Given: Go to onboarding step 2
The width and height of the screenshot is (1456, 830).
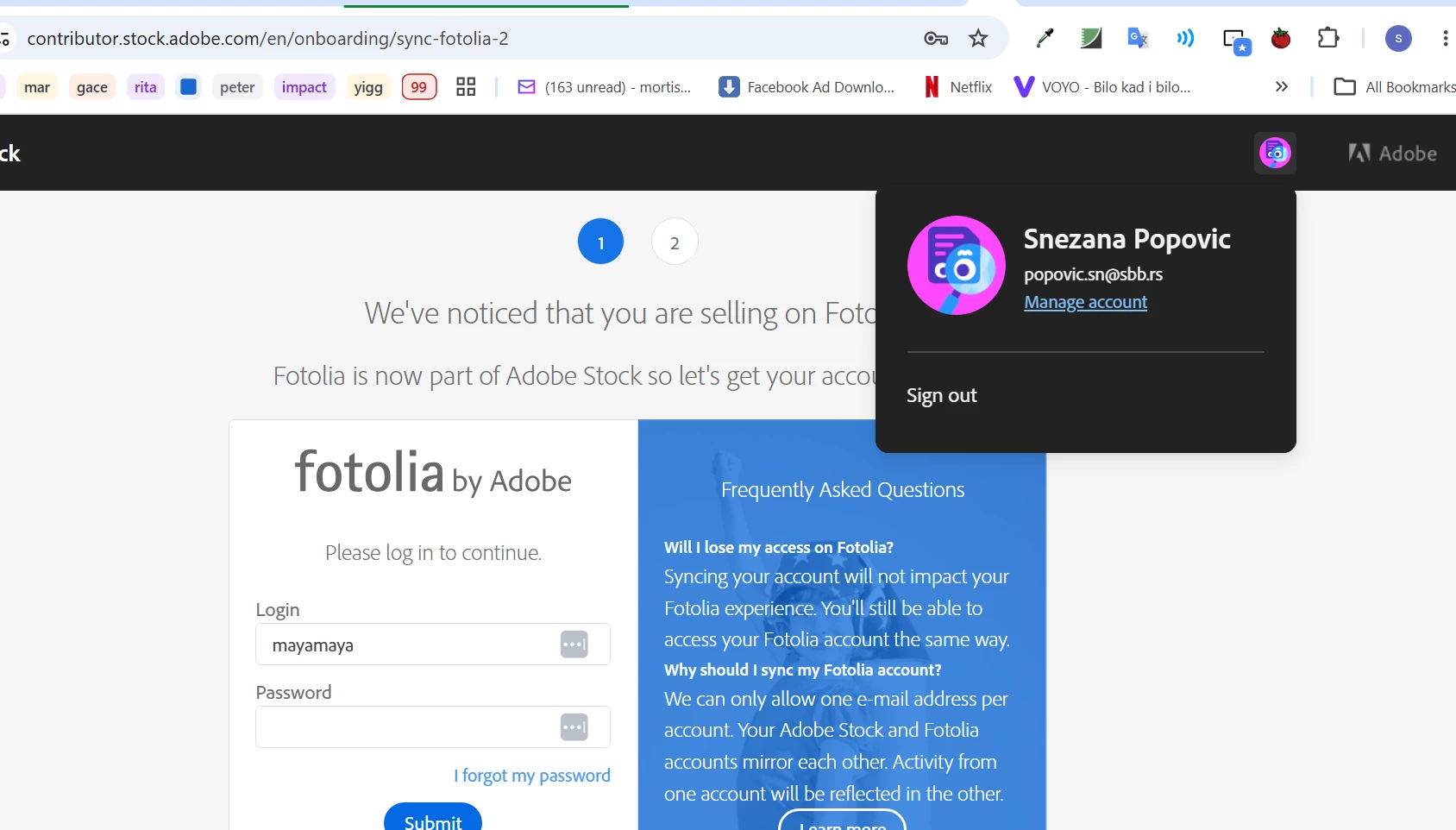Looking at the screenshot, I should [x=675, y=242].
